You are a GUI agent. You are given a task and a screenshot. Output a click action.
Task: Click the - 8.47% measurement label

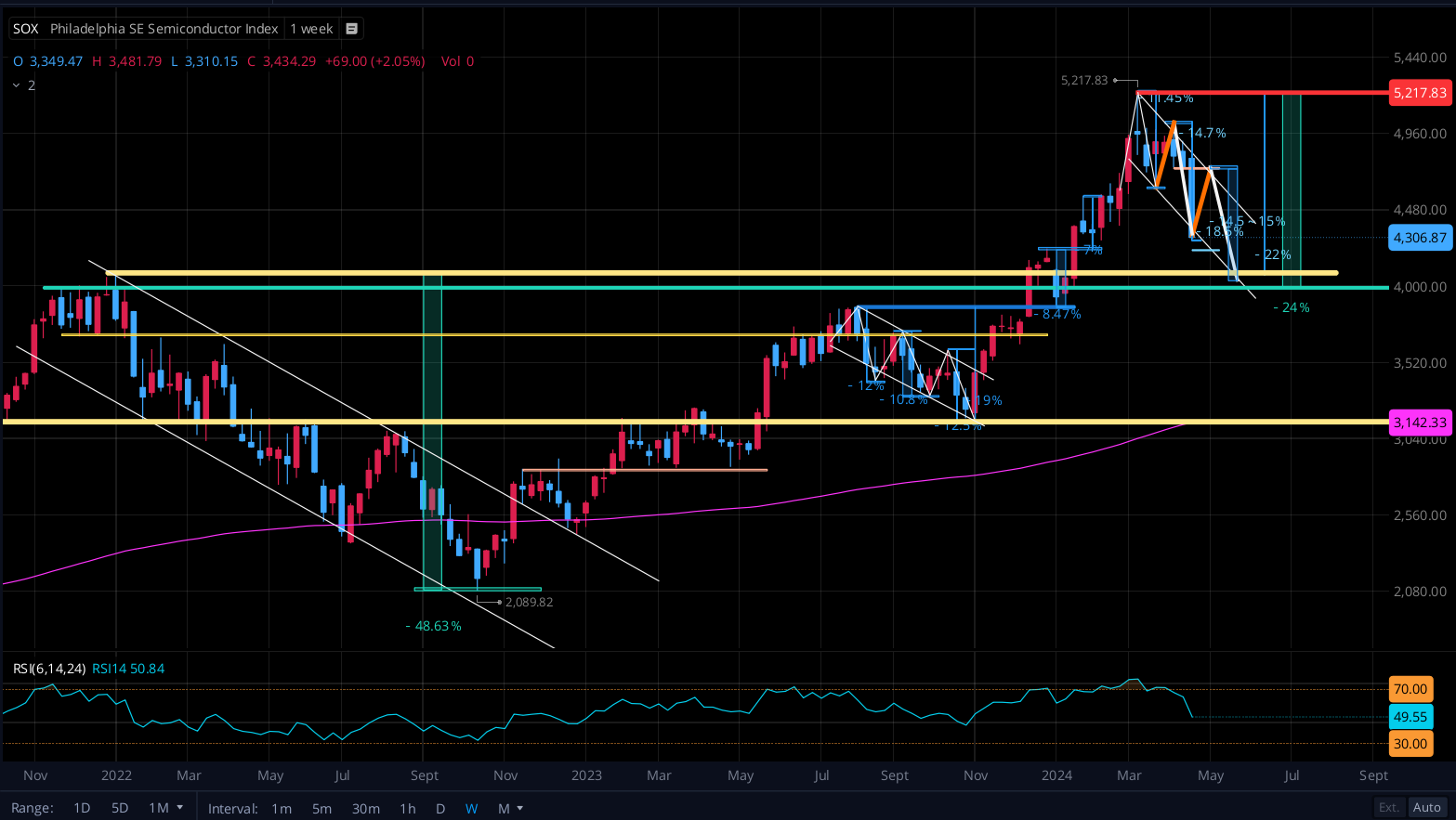[x=1056, y=314]
